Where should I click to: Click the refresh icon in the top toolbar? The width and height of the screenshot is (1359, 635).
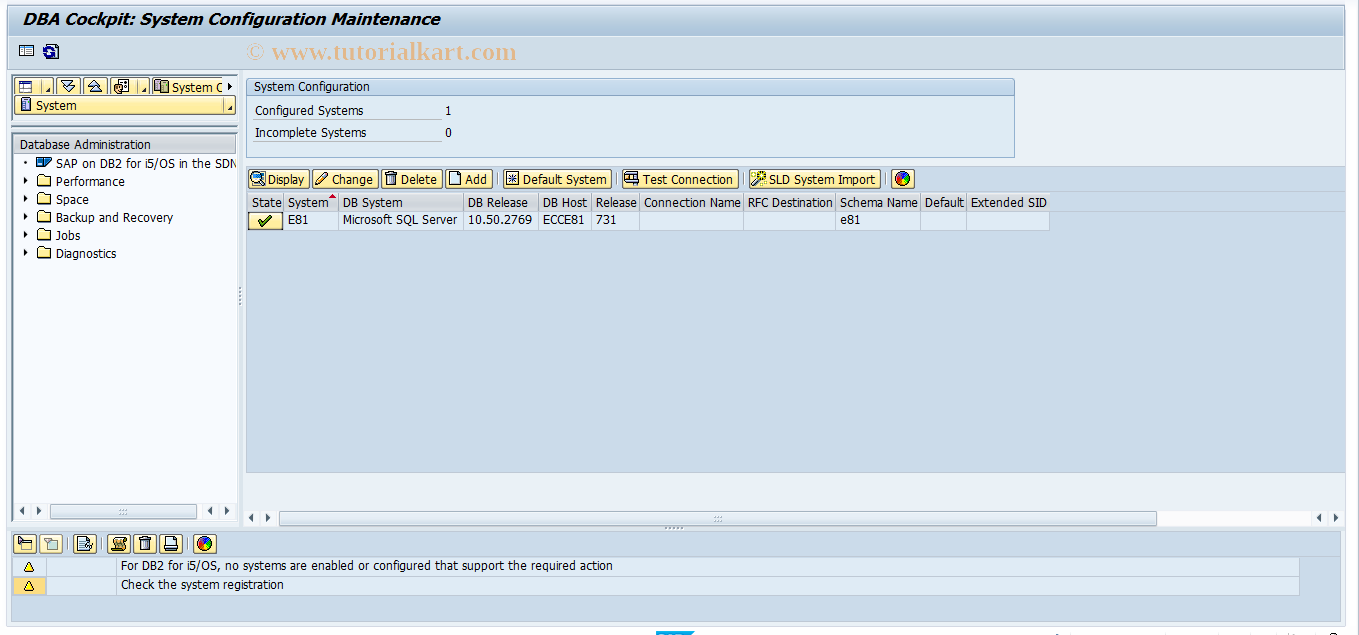(51, 52)
